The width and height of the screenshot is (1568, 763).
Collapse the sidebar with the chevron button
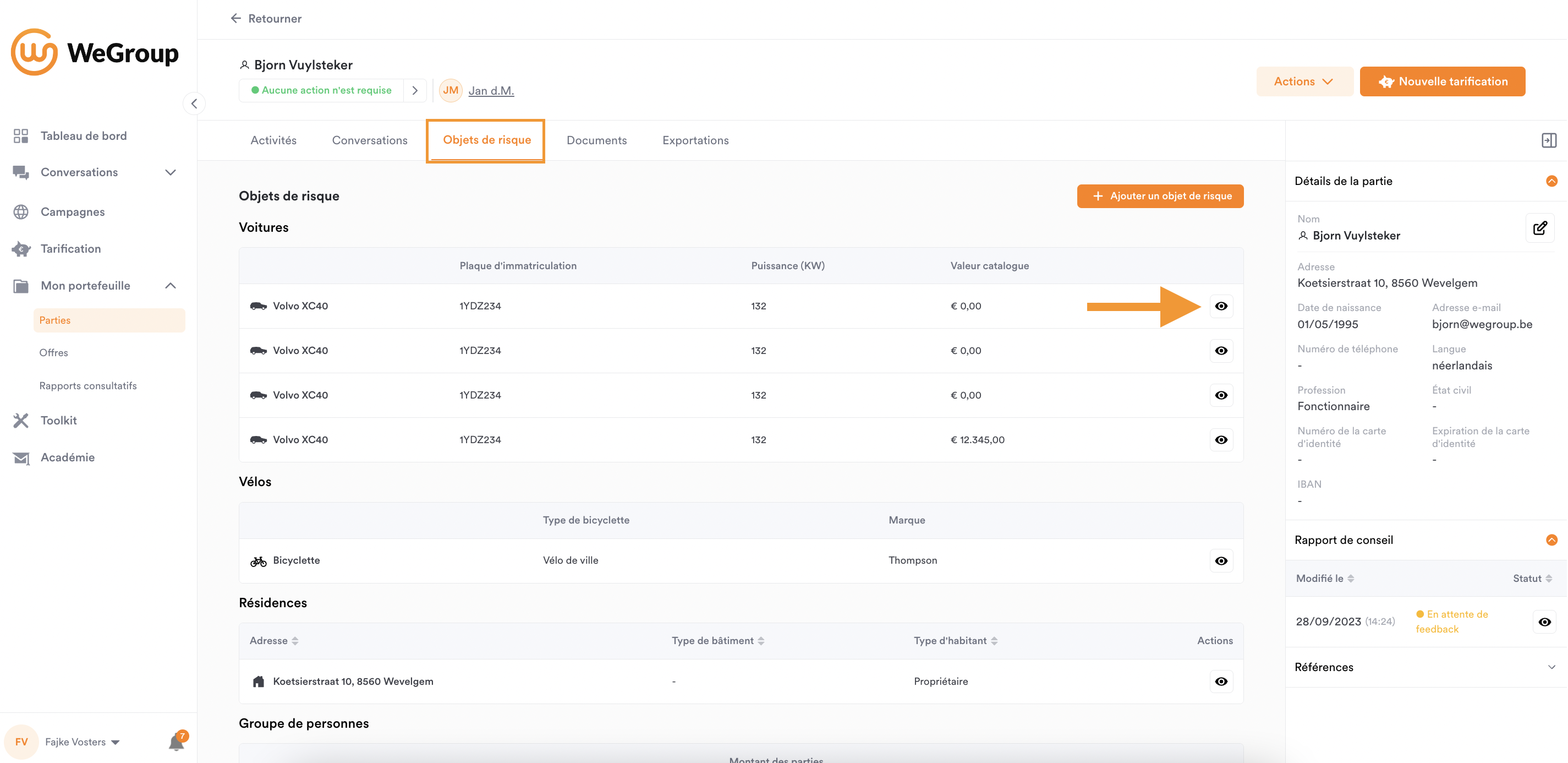click(194, 103)
